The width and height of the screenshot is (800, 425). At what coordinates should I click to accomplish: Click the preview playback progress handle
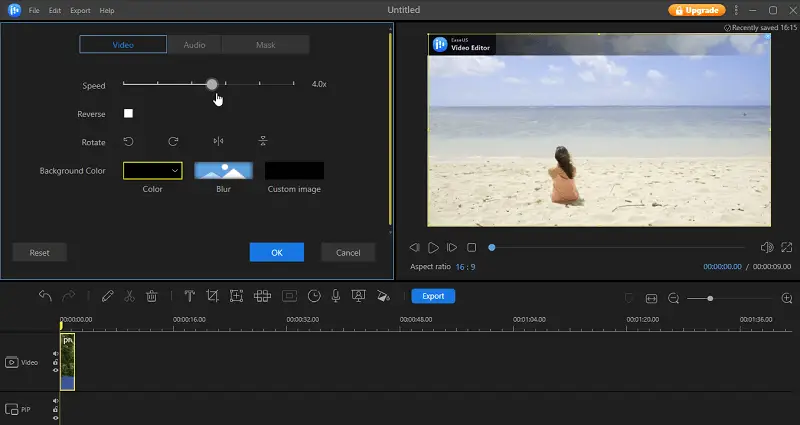click(x=491, y=247)
